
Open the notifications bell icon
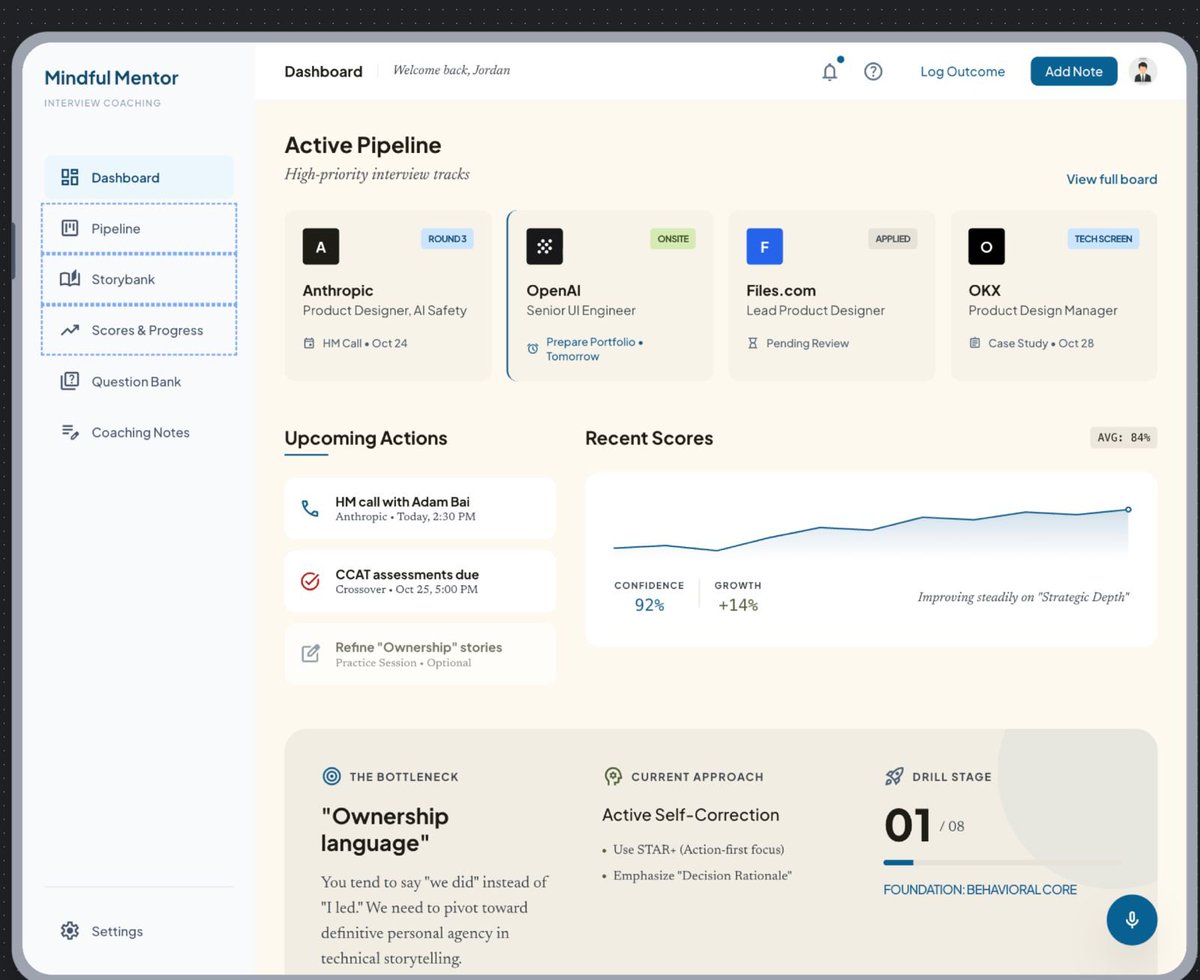tap(830, 72)
